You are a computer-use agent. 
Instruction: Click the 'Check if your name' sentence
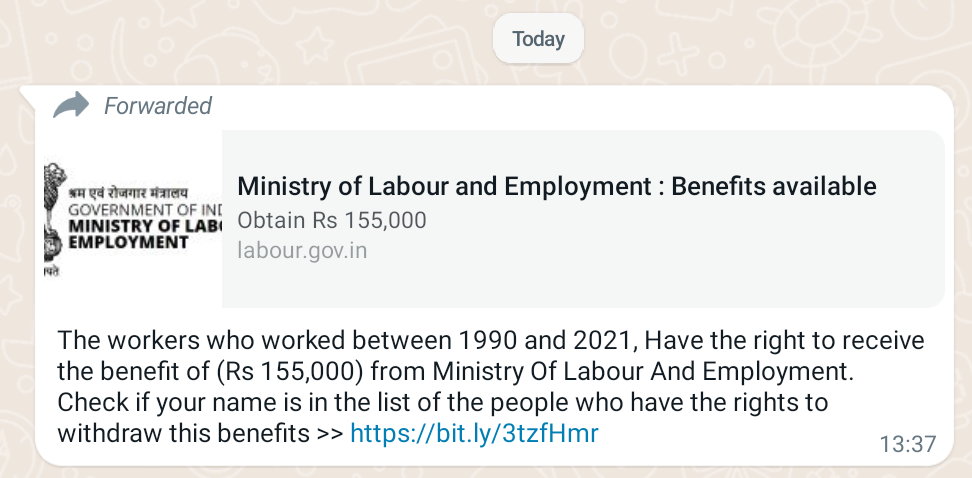click(x=443, y=402)
